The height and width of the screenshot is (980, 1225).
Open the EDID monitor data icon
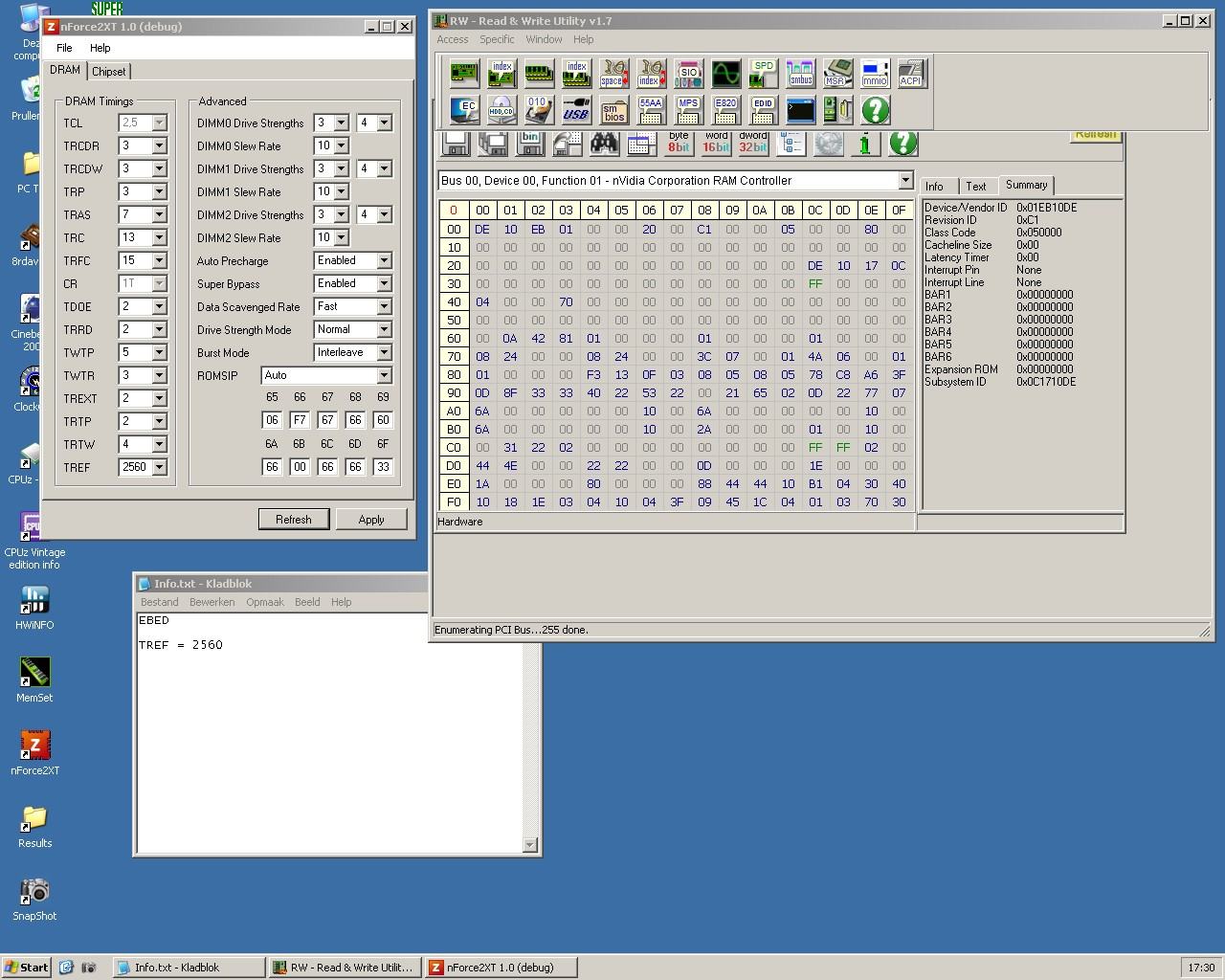point(763,110)
